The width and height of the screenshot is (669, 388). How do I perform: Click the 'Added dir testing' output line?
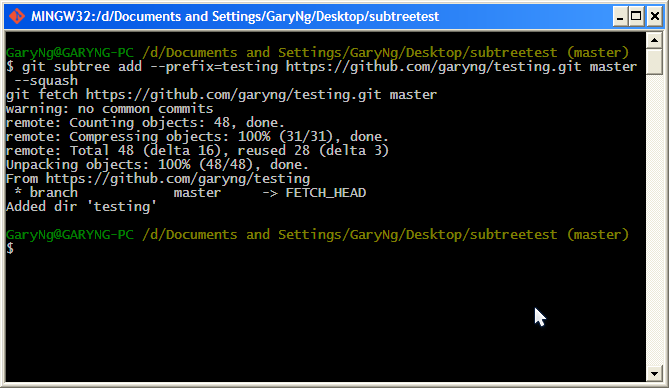[x=81, y=207]
